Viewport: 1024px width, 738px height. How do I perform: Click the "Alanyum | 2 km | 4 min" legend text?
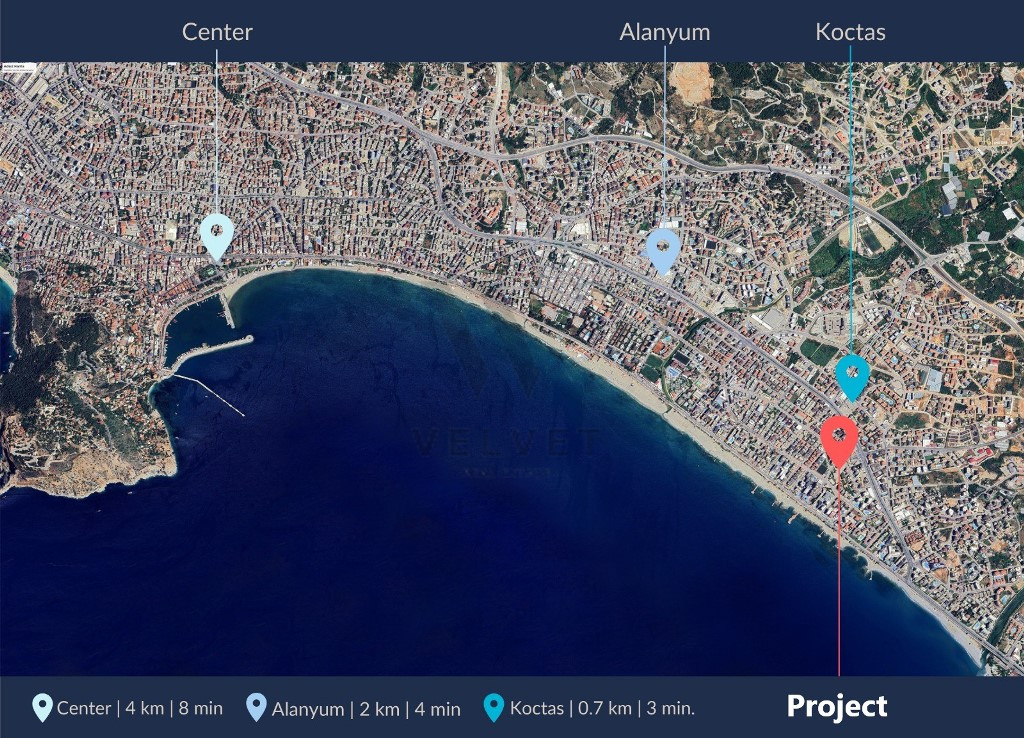point(366,709)
